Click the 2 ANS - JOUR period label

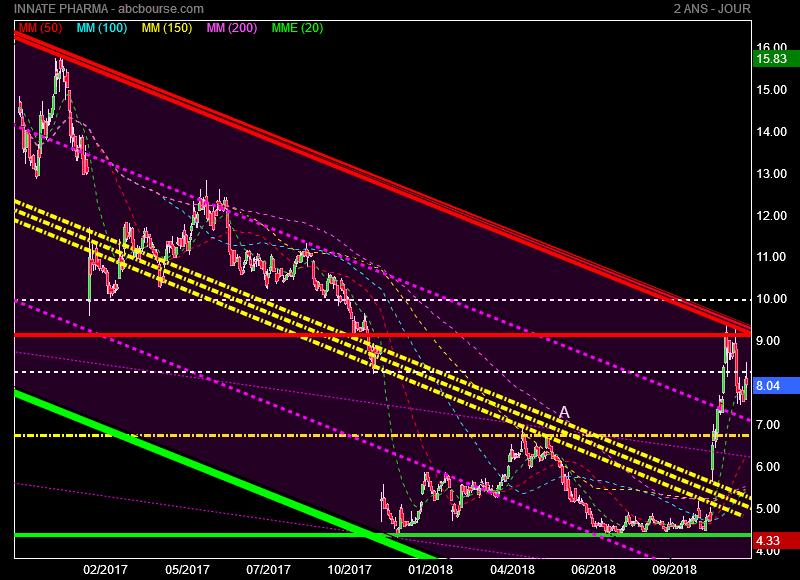(712, 9)
